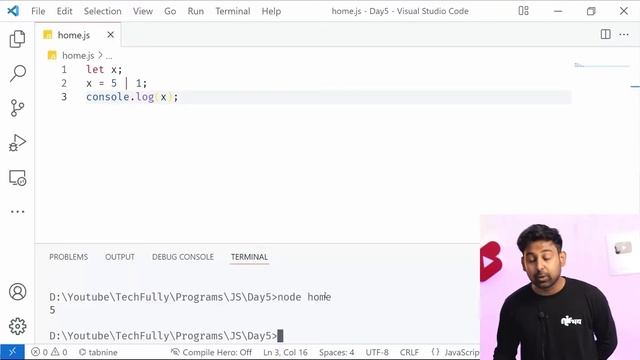Open the Terminal menu
Image resolution: width=640 pixels, height=360 pixels.
[233, 11]
